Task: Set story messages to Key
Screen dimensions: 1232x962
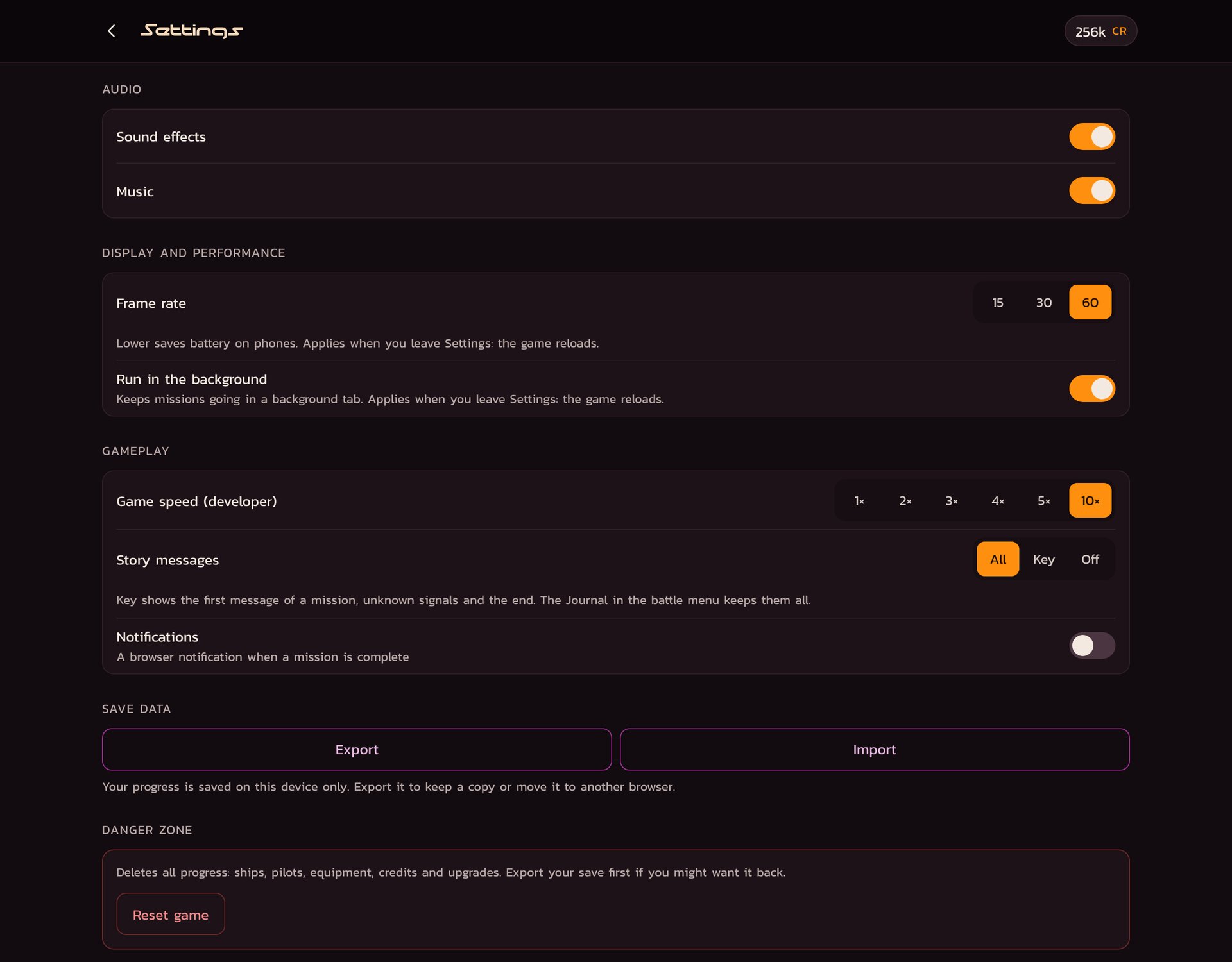Action: pyautogui.click(x=1044, y=559)
